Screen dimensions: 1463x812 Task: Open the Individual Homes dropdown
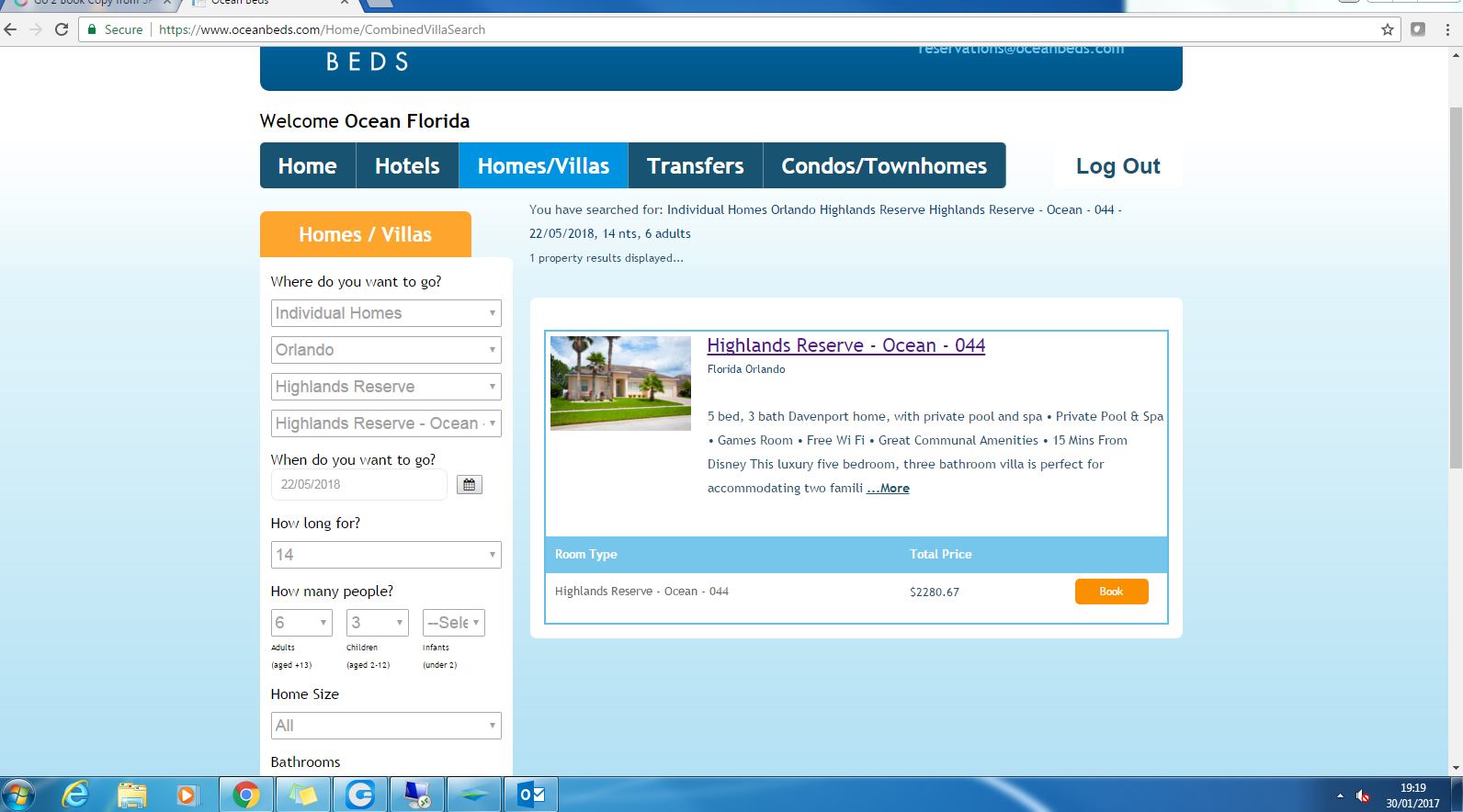pos(386,313)
